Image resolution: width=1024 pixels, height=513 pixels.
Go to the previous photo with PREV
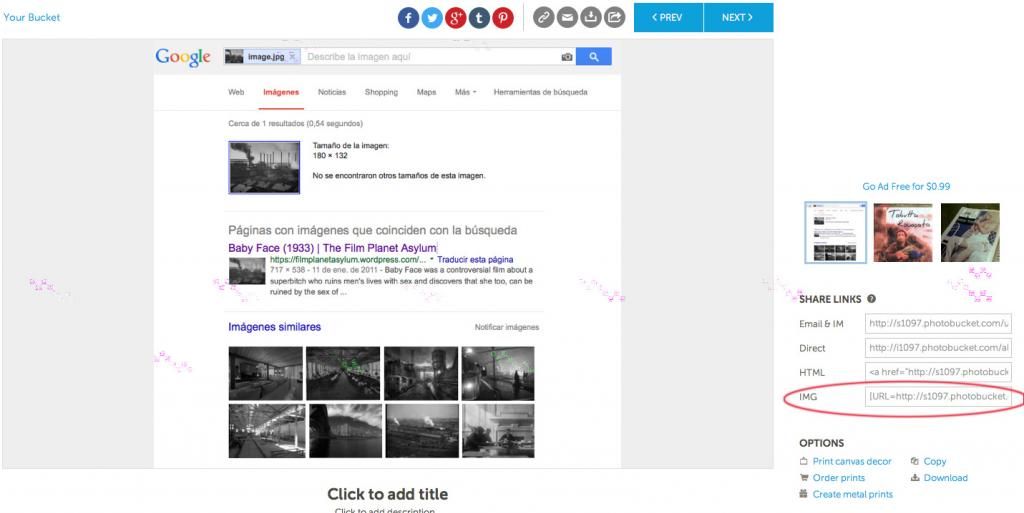[x=668, y=17]
